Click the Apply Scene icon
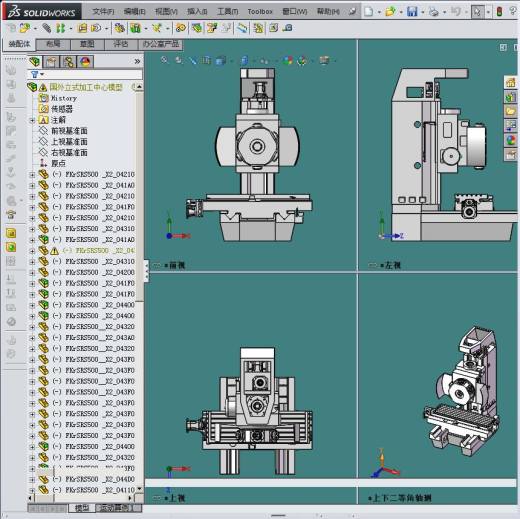 click(302, 61)
